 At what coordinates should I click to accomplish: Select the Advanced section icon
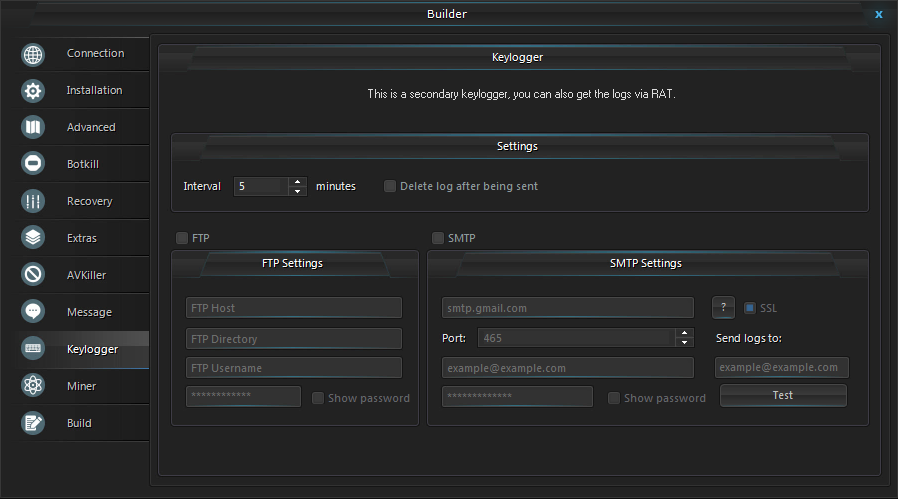pos(33,127)
